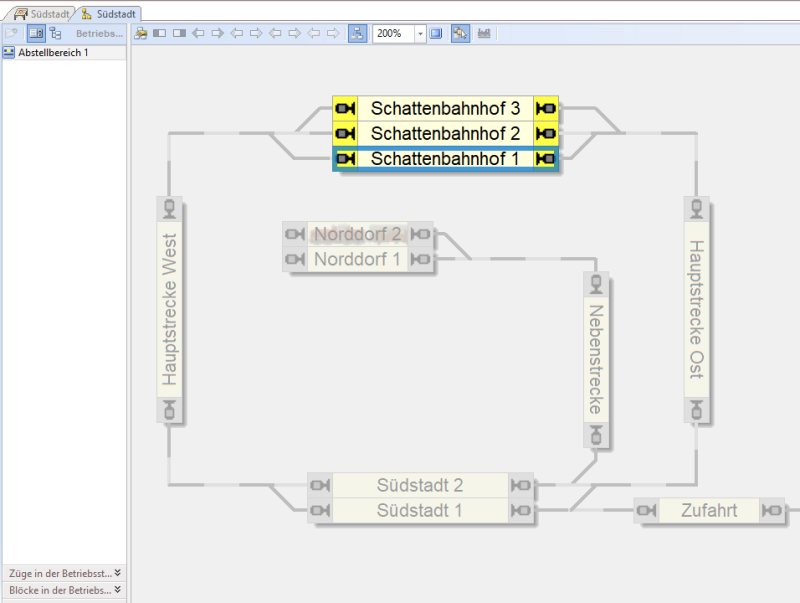Screen dimensions: 800x603
Task: Click right train marker of Schattenbahnhof 2
Action: tap(546, 133)
